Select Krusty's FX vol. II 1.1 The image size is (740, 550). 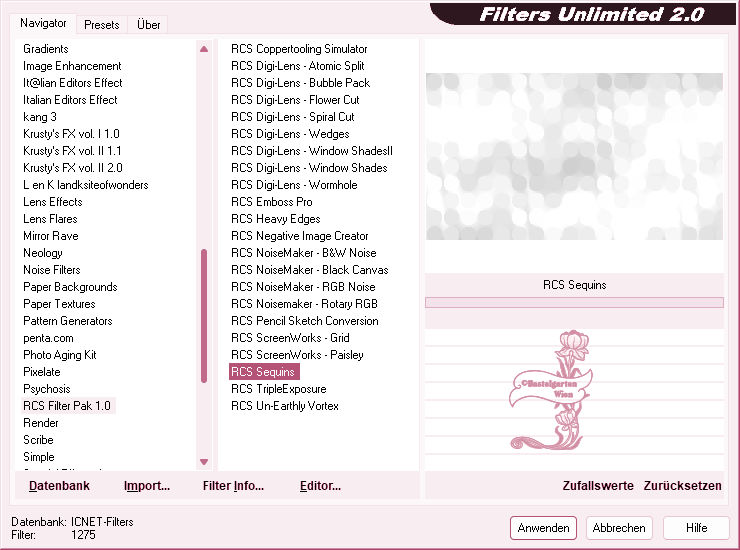tap(72, 151)
